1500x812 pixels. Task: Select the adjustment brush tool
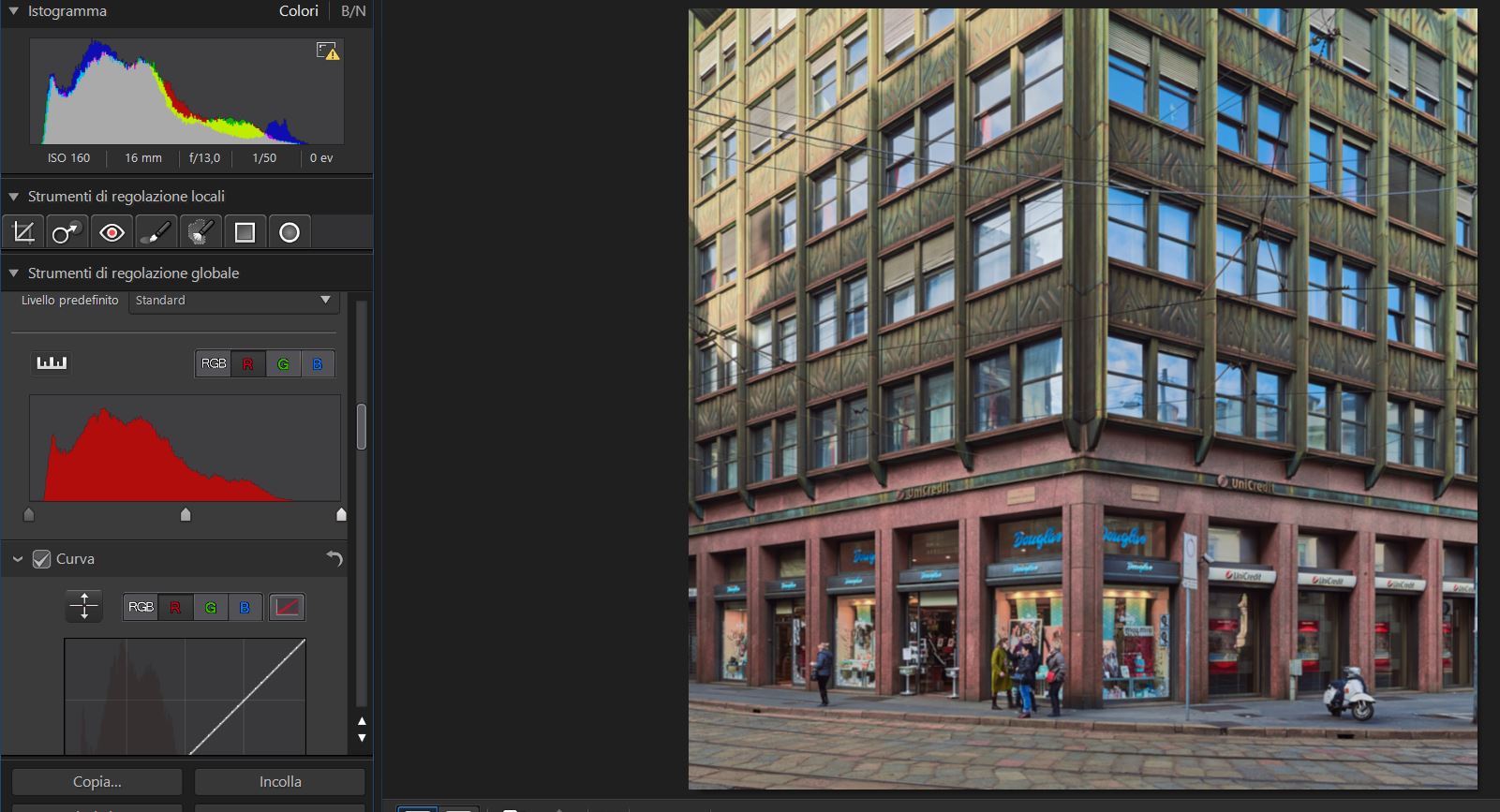click(156, 232)
